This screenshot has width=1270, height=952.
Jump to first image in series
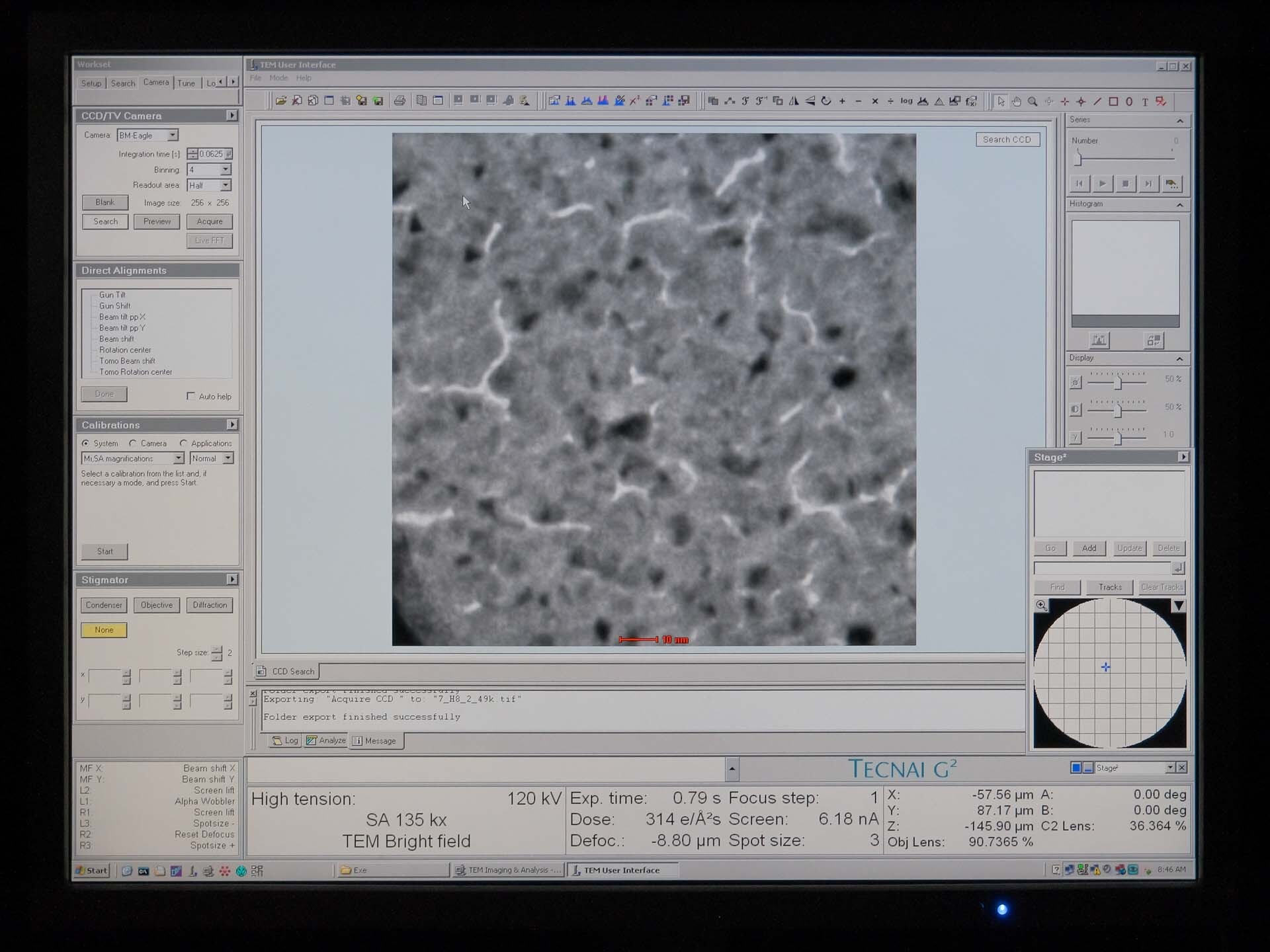click(x=1079, y=184)
